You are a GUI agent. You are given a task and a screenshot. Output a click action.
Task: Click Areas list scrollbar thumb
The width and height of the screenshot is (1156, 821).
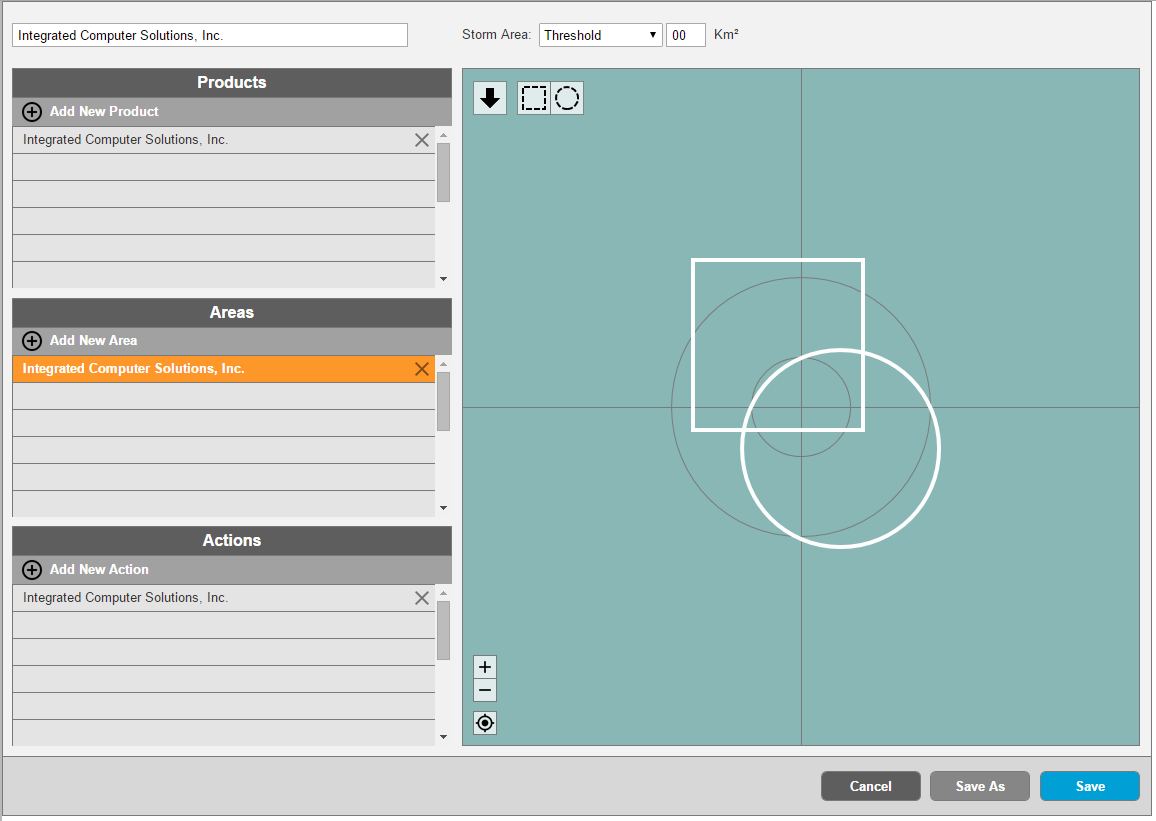[x=443, y=402]
